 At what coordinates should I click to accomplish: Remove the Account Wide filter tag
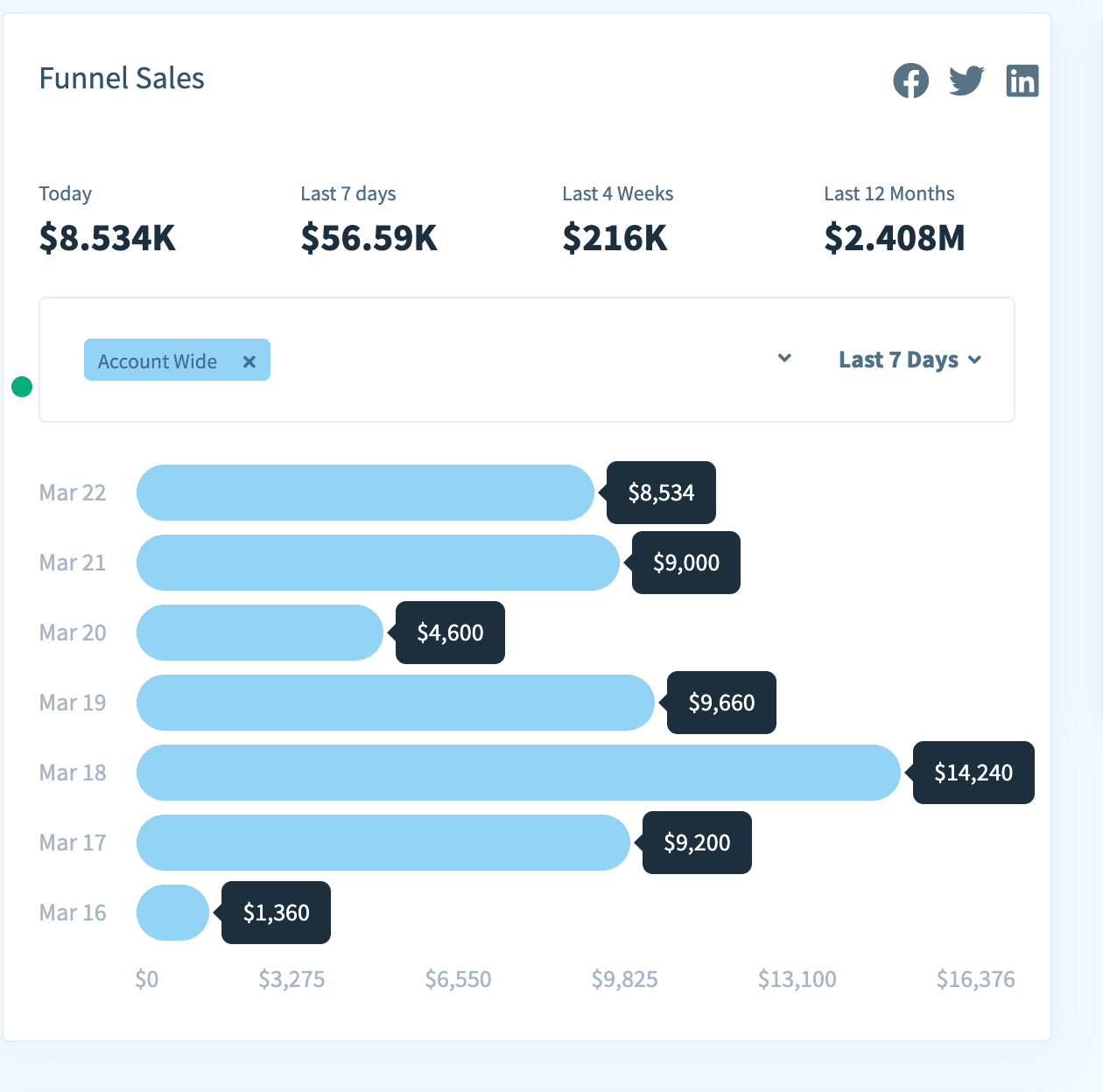[249, 361]
